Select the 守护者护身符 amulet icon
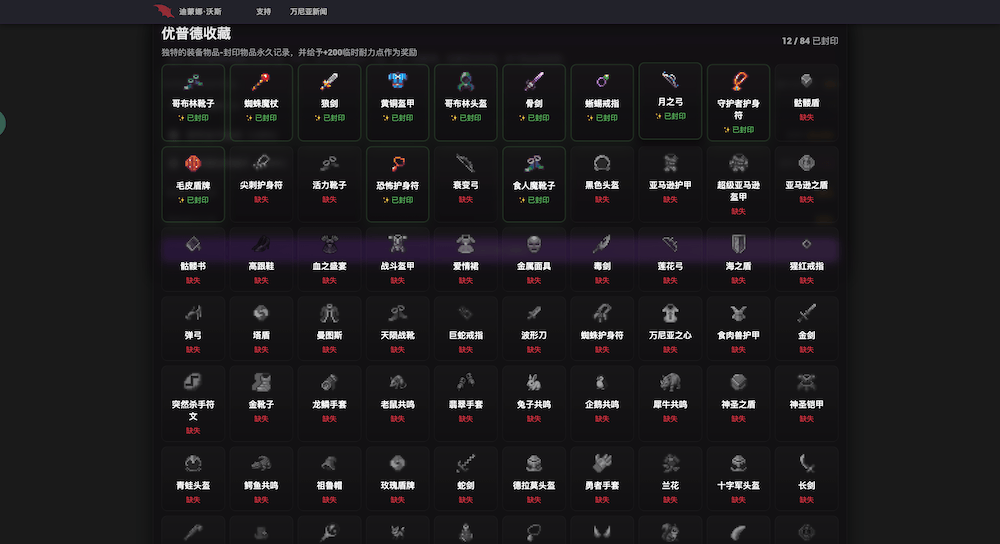Viewport: 1000px width, 544px height. tap(738, 80)
